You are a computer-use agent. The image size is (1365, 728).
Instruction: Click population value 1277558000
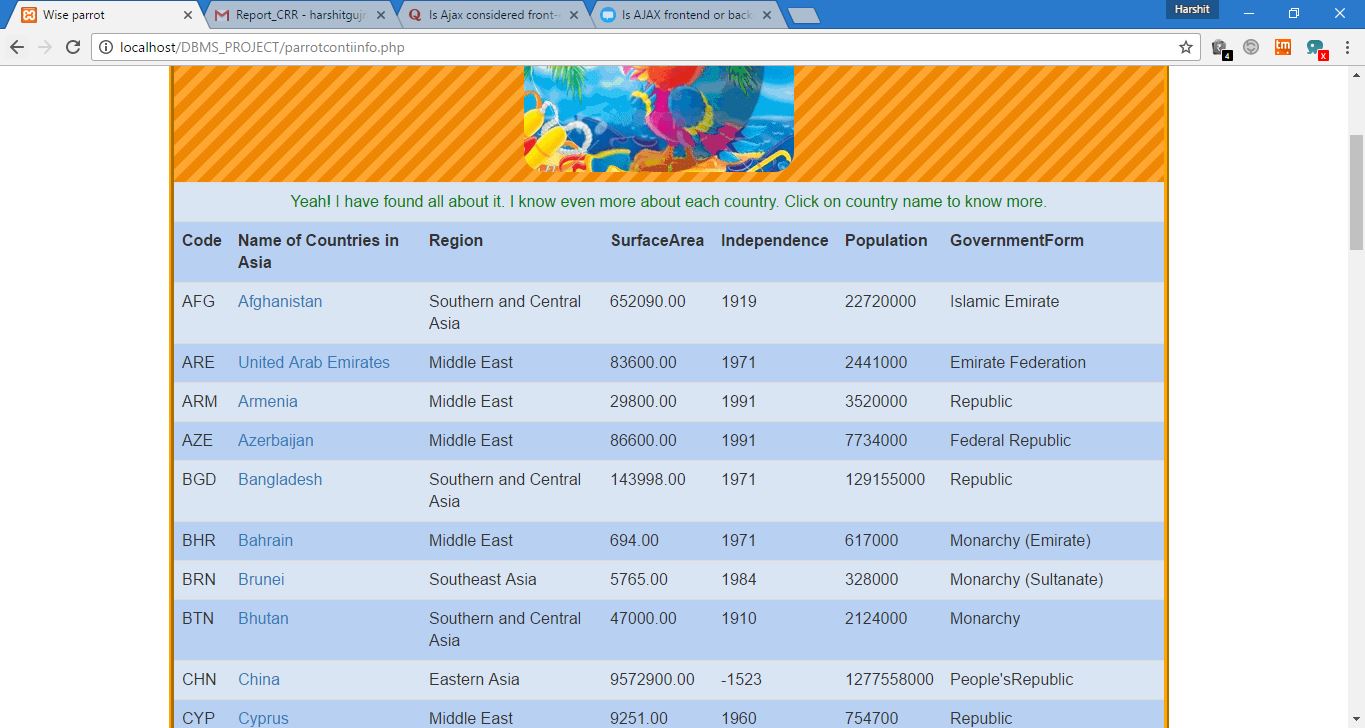click(x=889, y=679)
